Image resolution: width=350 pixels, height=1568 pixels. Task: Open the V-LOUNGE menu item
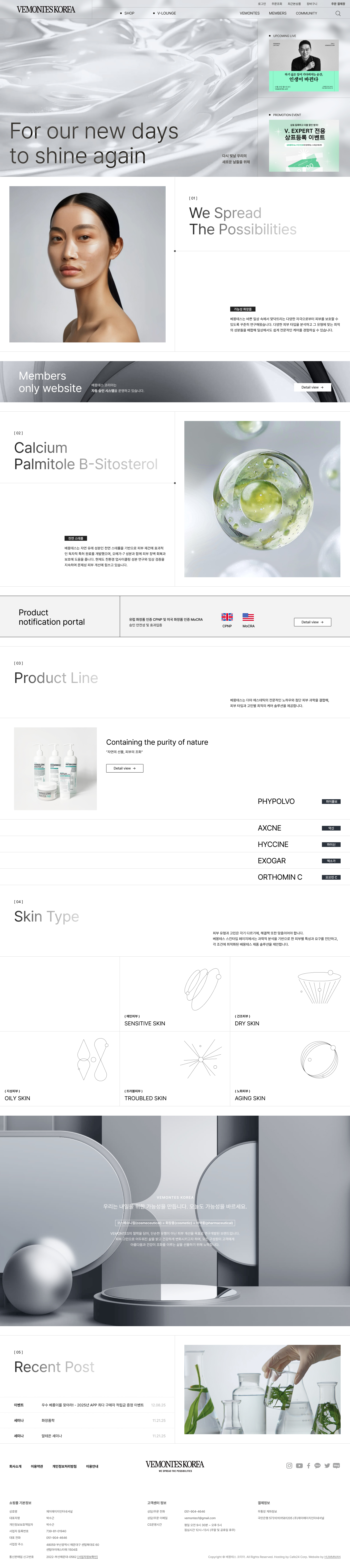pos(166,13)
